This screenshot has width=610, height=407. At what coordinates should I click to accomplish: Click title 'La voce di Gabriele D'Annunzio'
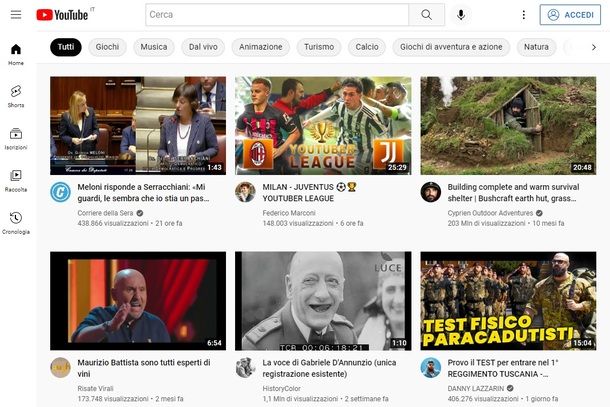coord(329,368)
